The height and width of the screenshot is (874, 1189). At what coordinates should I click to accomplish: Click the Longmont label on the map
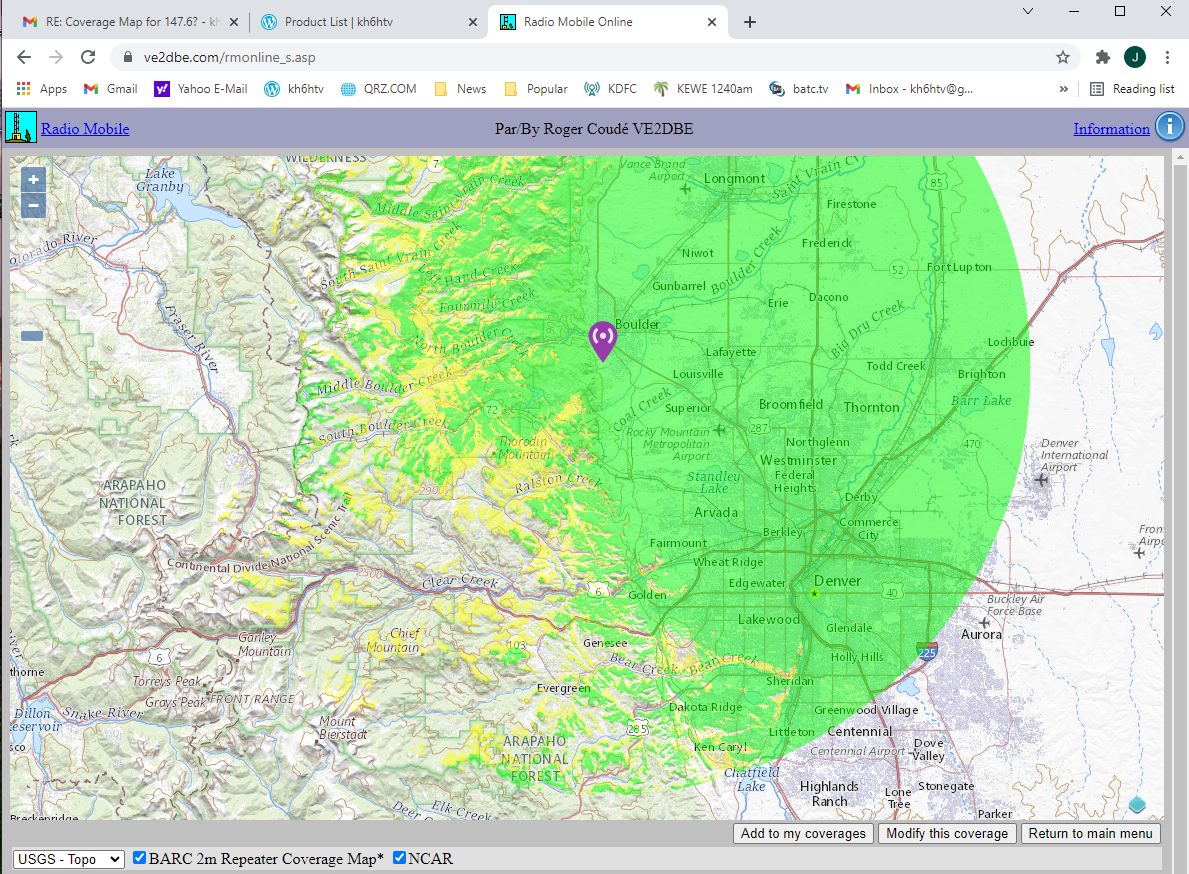(734, 178)
